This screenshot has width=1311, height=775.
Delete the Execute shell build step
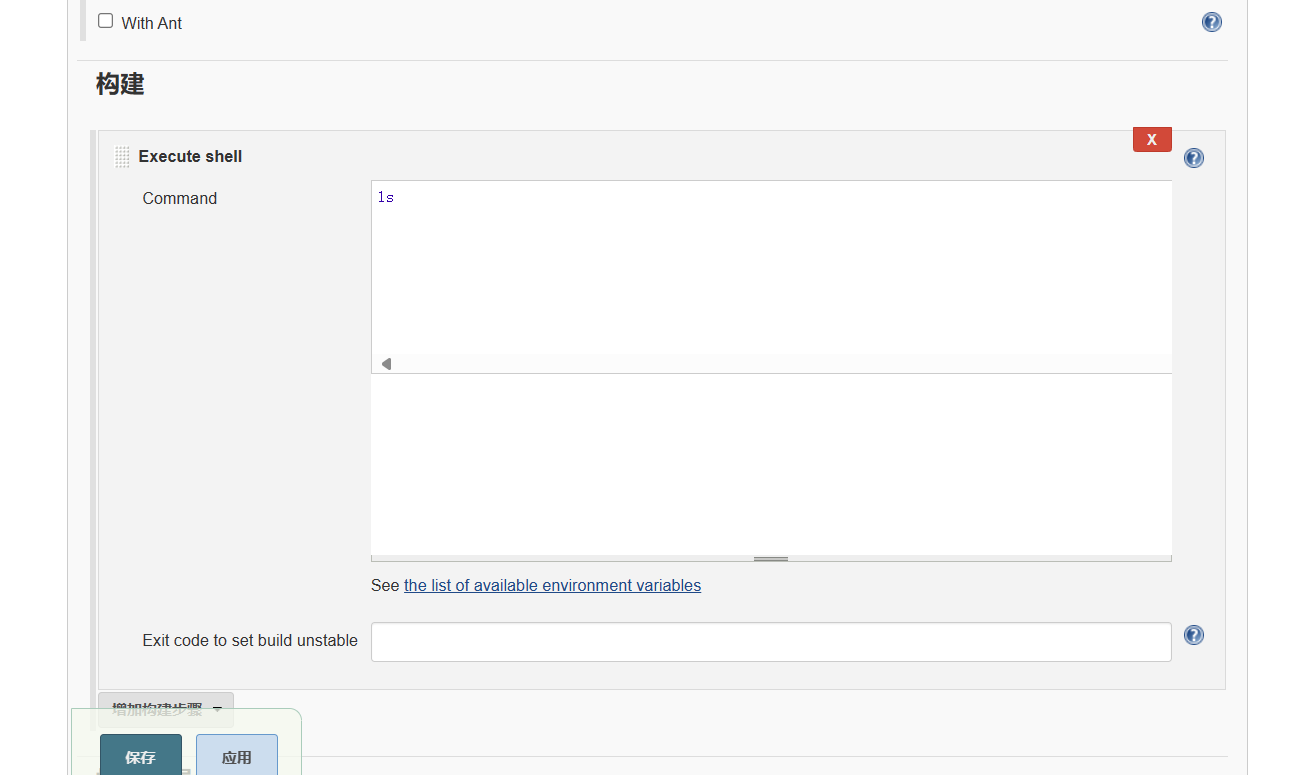pos(1151,140)
